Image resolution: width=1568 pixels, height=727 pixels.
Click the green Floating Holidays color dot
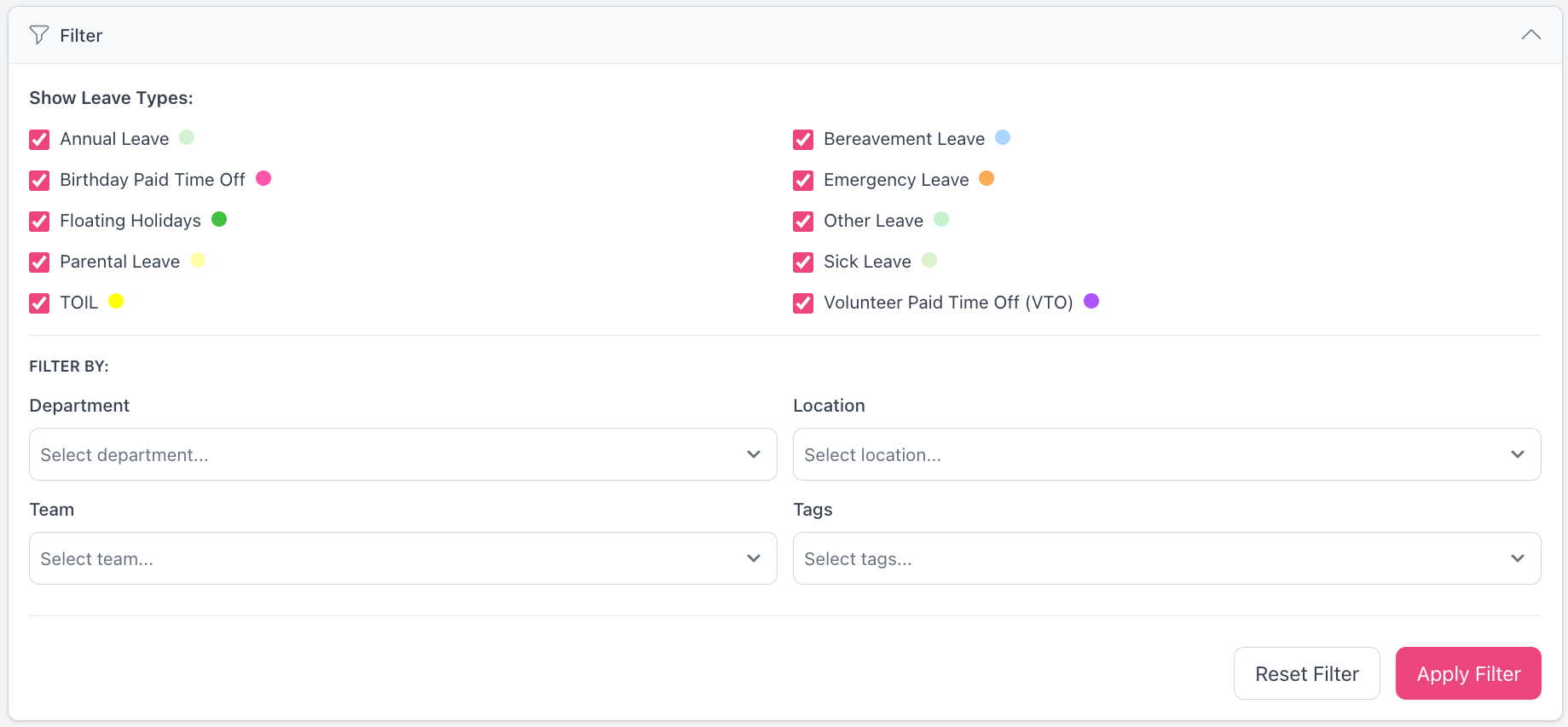219,219
